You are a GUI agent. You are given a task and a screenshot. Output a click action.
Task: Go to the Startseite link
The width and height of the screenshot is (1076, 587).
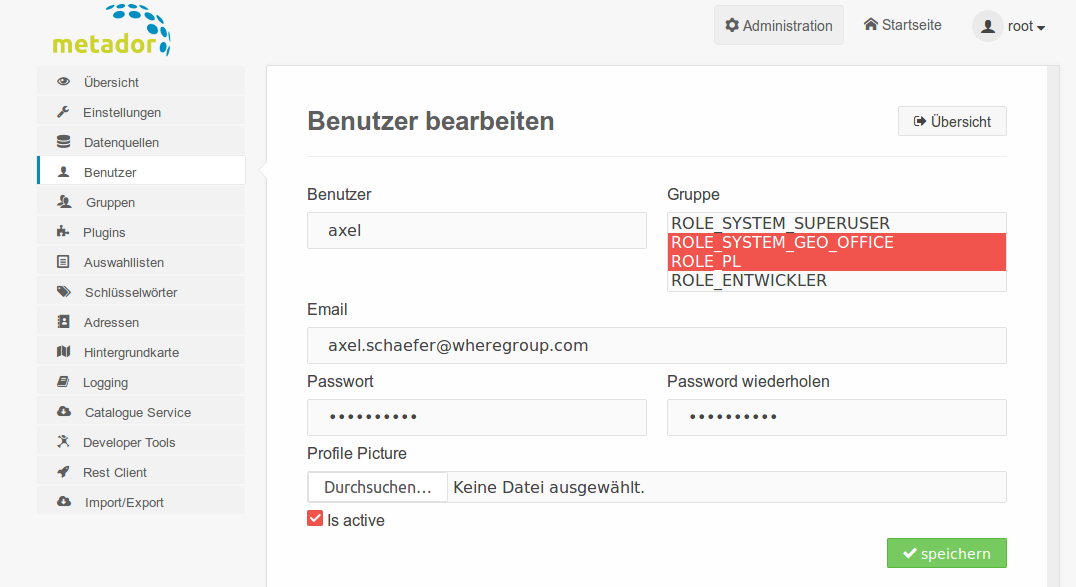pyautogui.click(x=902, y=25)
